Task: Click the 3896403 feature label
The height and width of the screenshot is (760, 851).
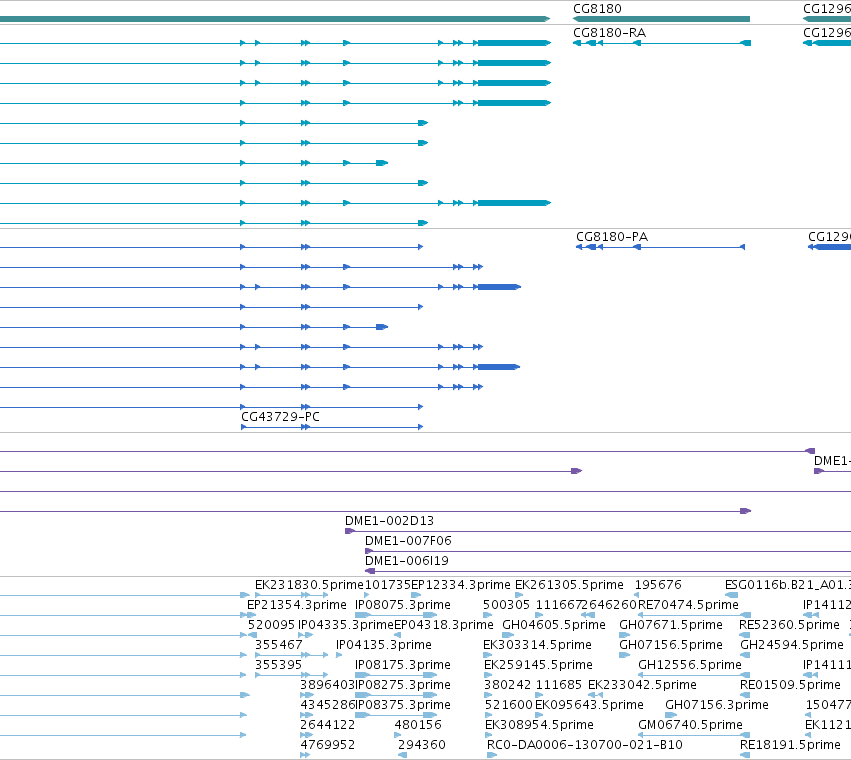Action: pyautogui.click(x=327, y=685)
